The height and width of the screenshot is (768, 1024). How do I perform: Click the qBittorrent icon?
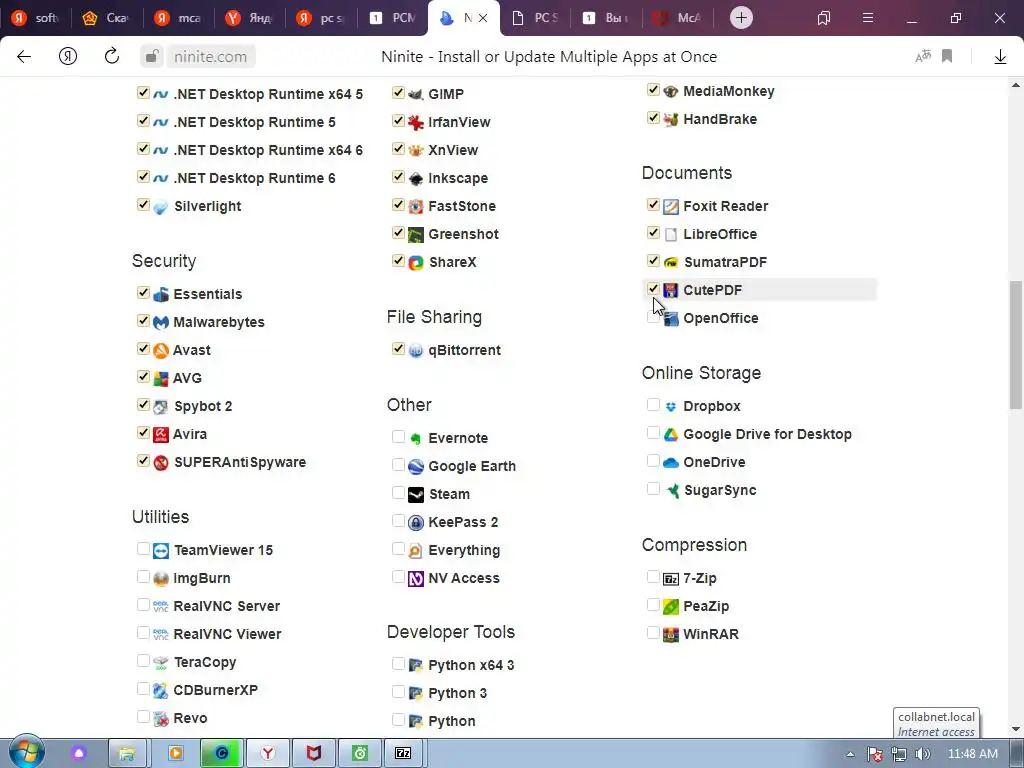tap(415, 351)
